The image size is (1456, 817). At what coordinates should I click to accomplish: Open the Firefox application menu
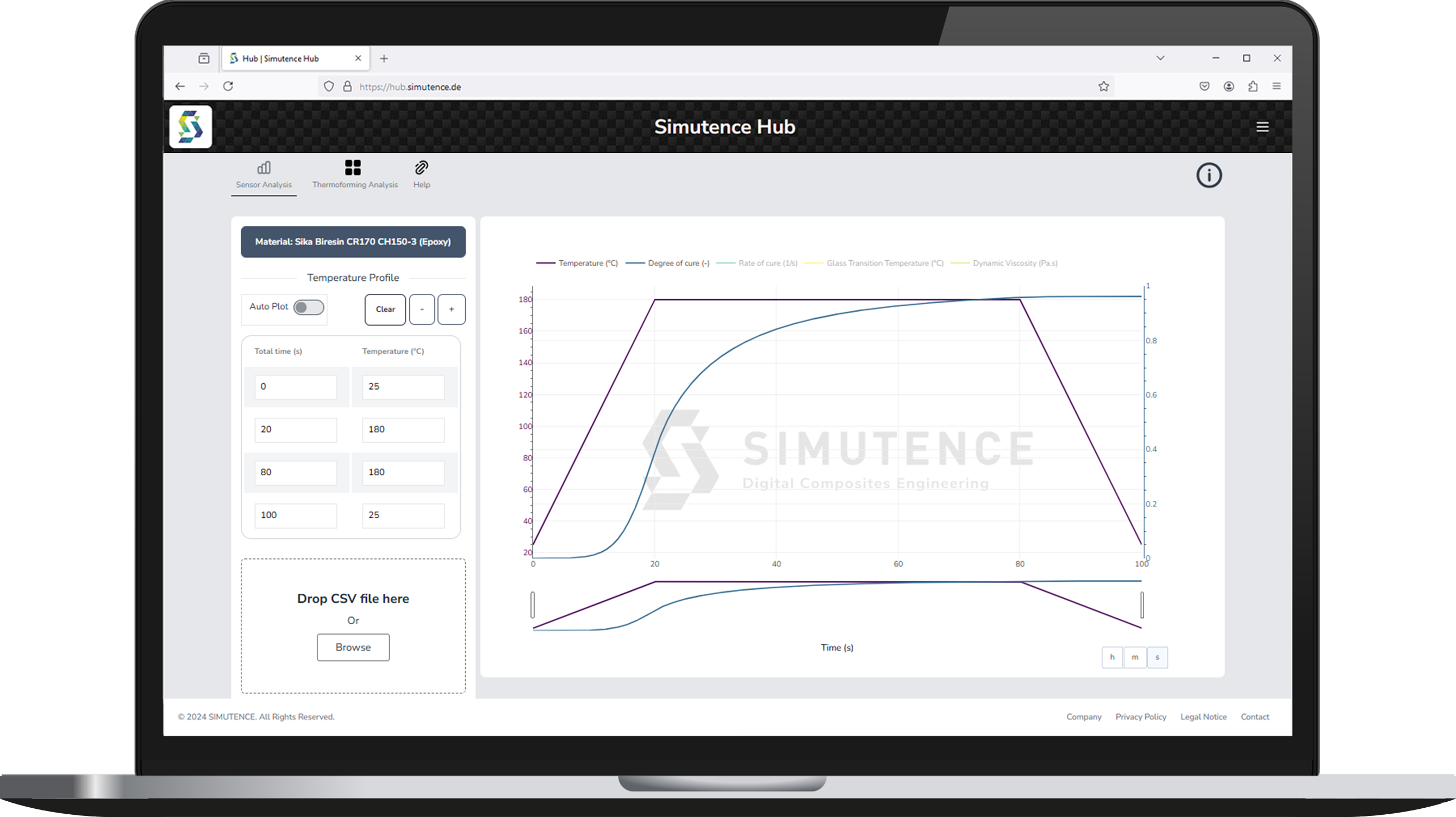click(x=1276, y=86)
